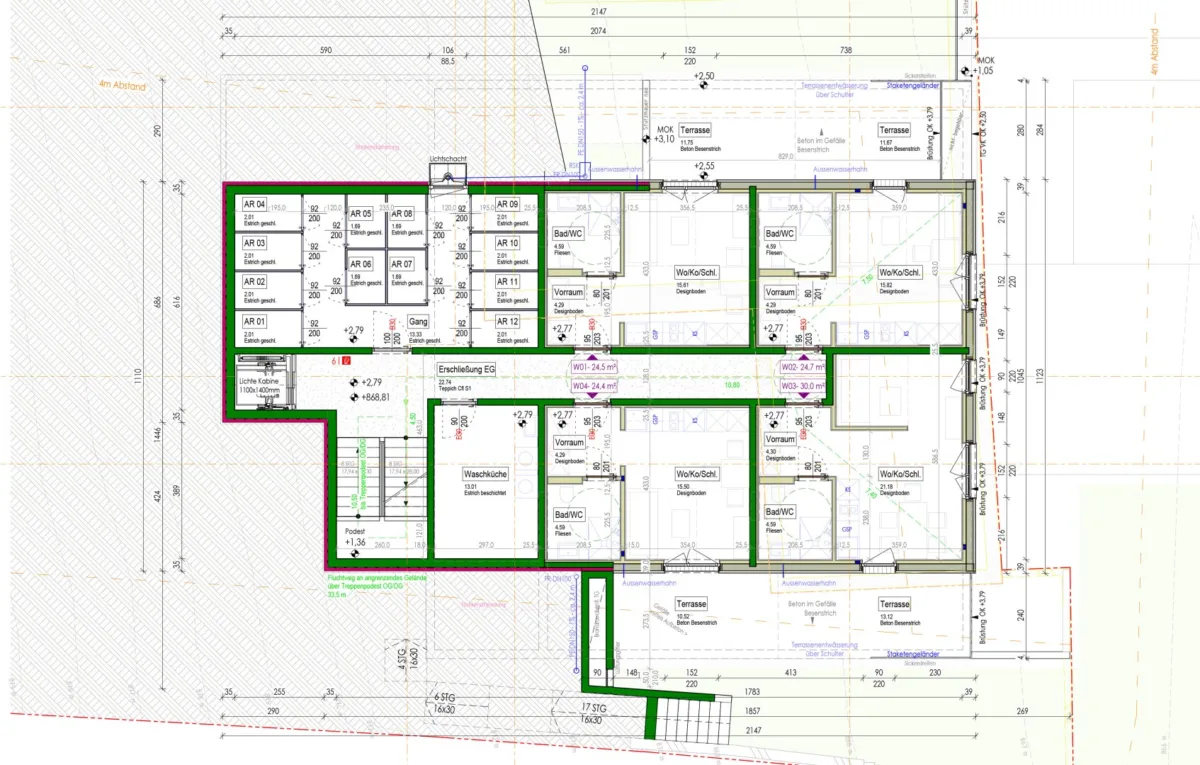Click the AR 05 room label
This screenshot has width=1200, height=765.
[361, 214]
